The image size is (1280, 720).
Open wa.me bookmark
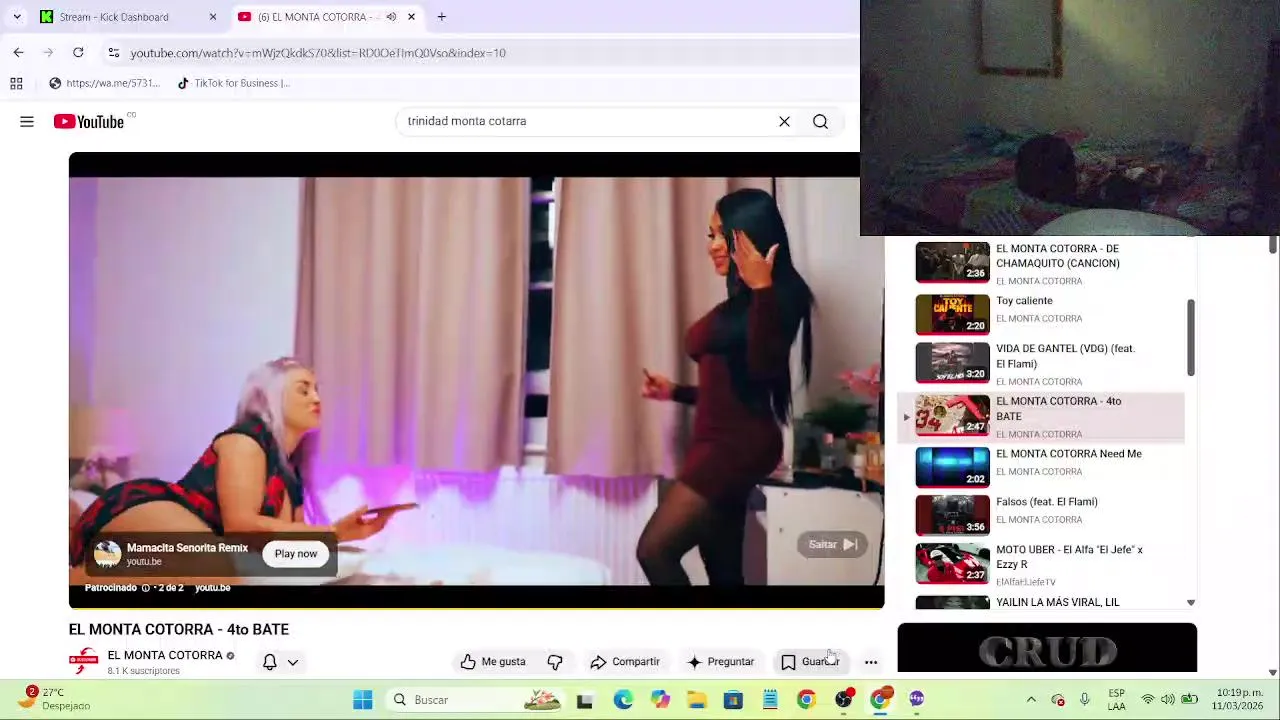point(104,83)
